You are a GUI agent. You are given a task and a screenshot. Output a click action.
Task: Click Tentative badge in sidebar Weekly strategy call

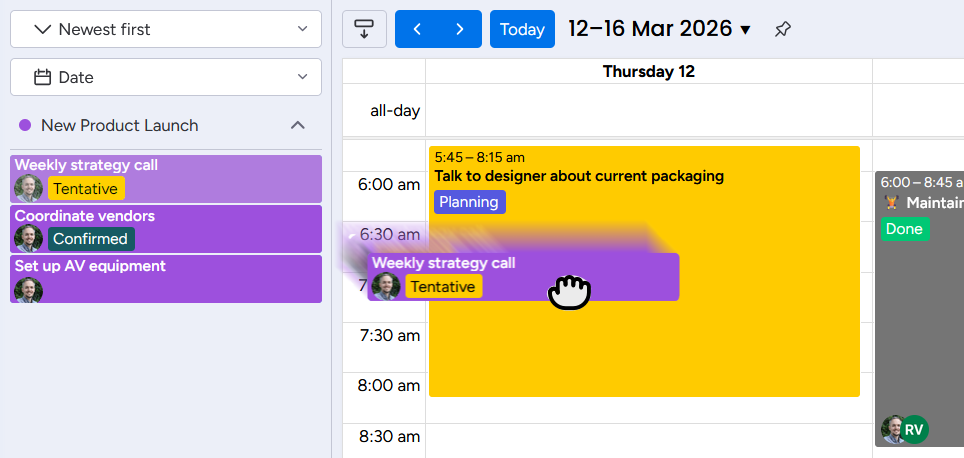tap(86, 189)
